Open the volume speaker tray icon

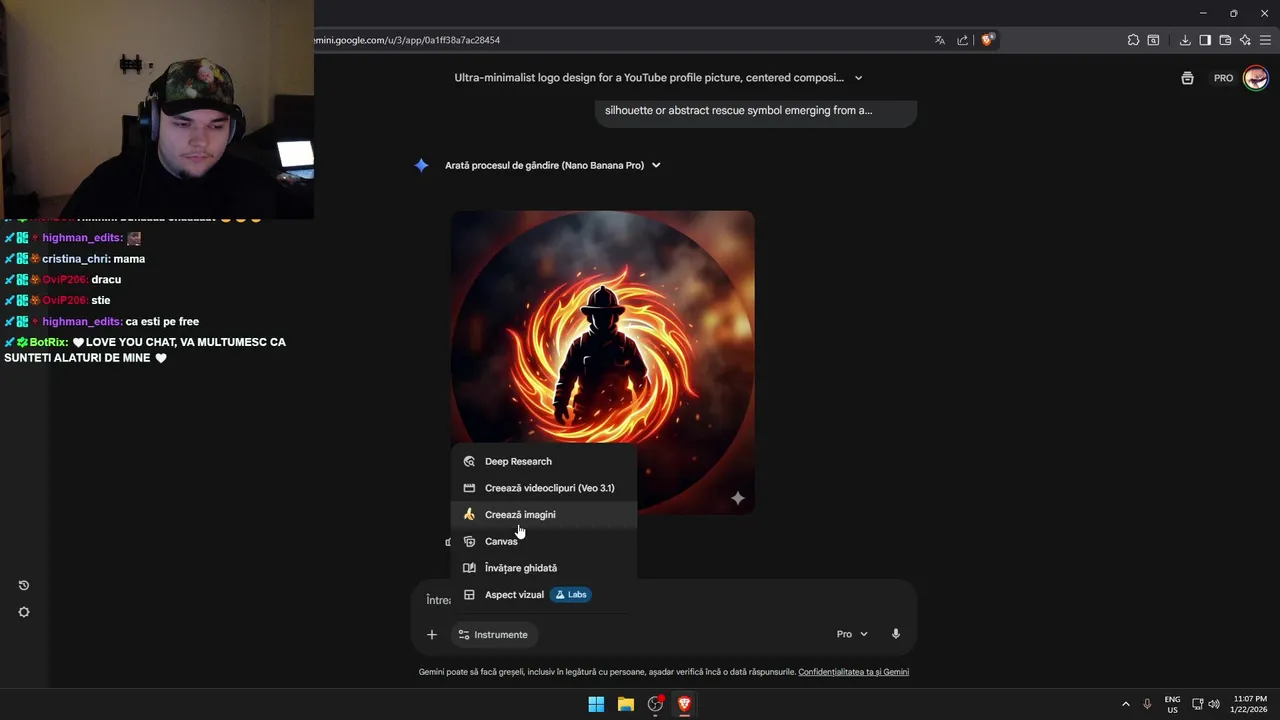point(1214,704)
